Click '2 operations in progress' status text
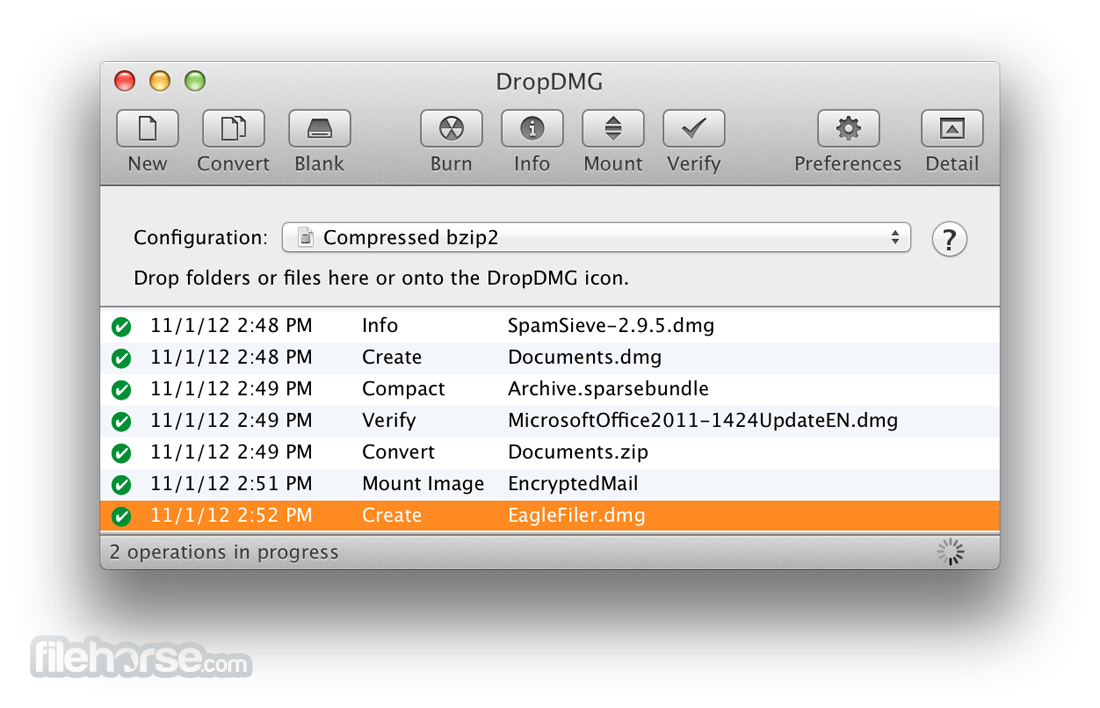The width and height of the screenshot is (1100, 708). coord(224,552)
